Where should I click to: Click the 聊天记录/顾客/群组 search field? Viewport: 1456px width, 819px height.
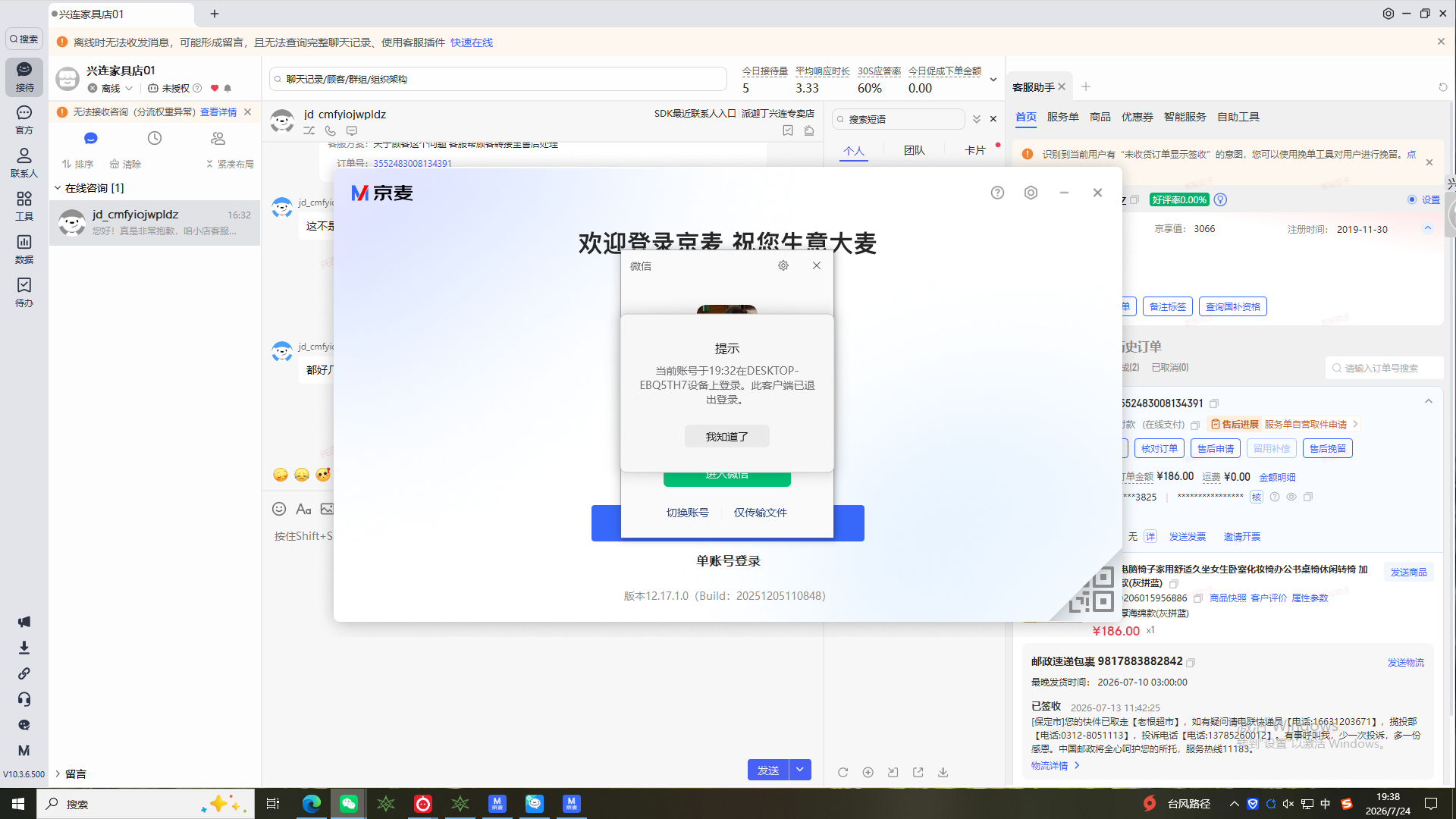(x=498, y=79)
